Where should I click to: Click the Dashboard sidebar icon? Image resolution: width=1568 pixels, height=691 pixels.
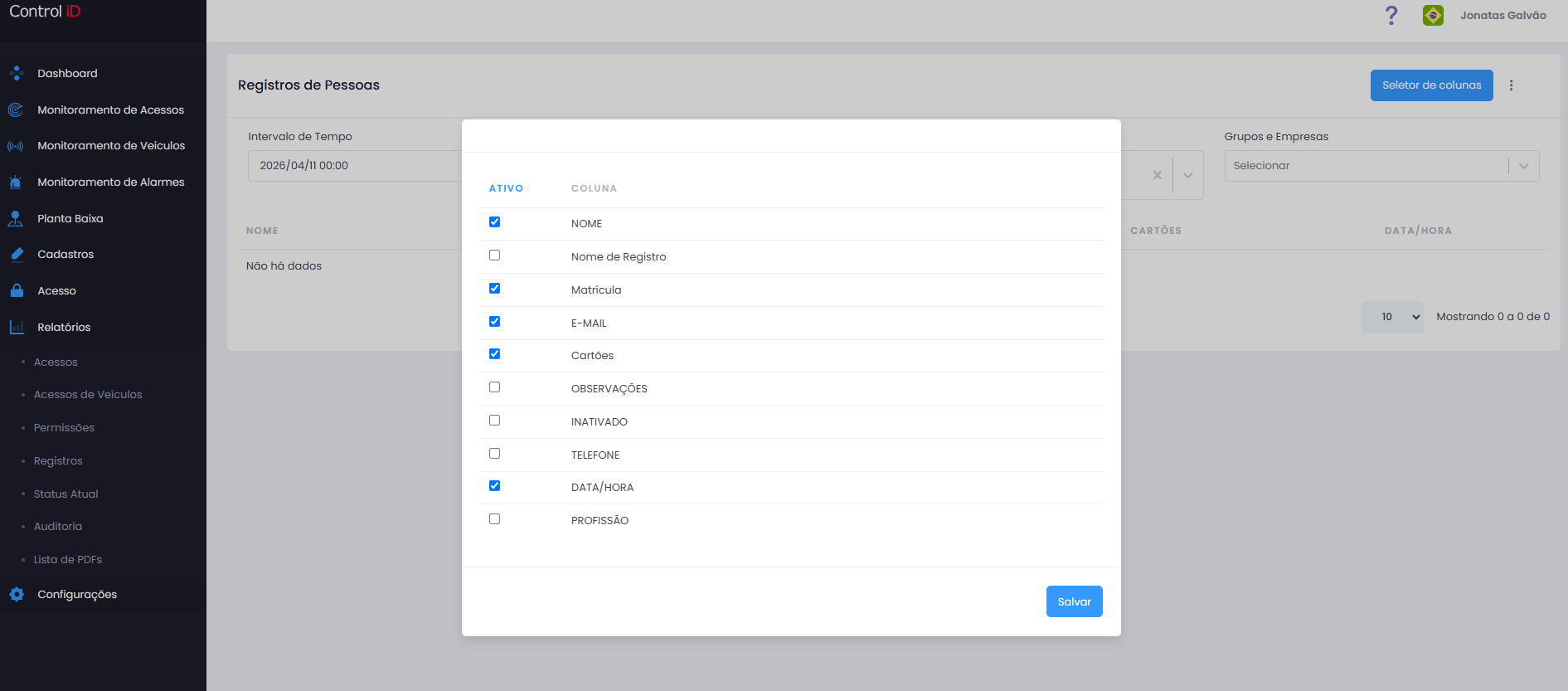[16, 73]
